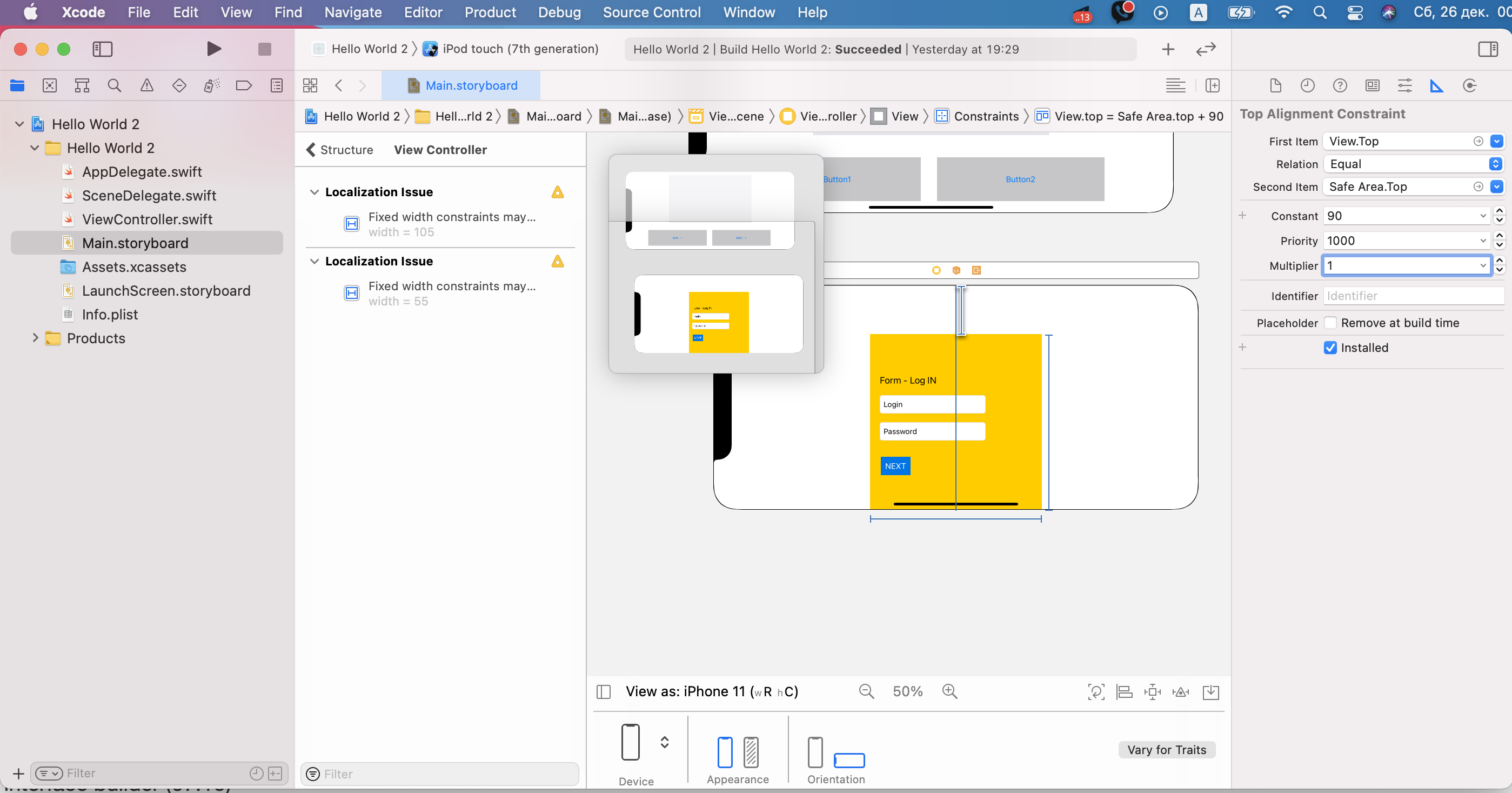Screen dimensions: 1512x793
Task: Open editor options lines menu
Action: coord(1175,86)
